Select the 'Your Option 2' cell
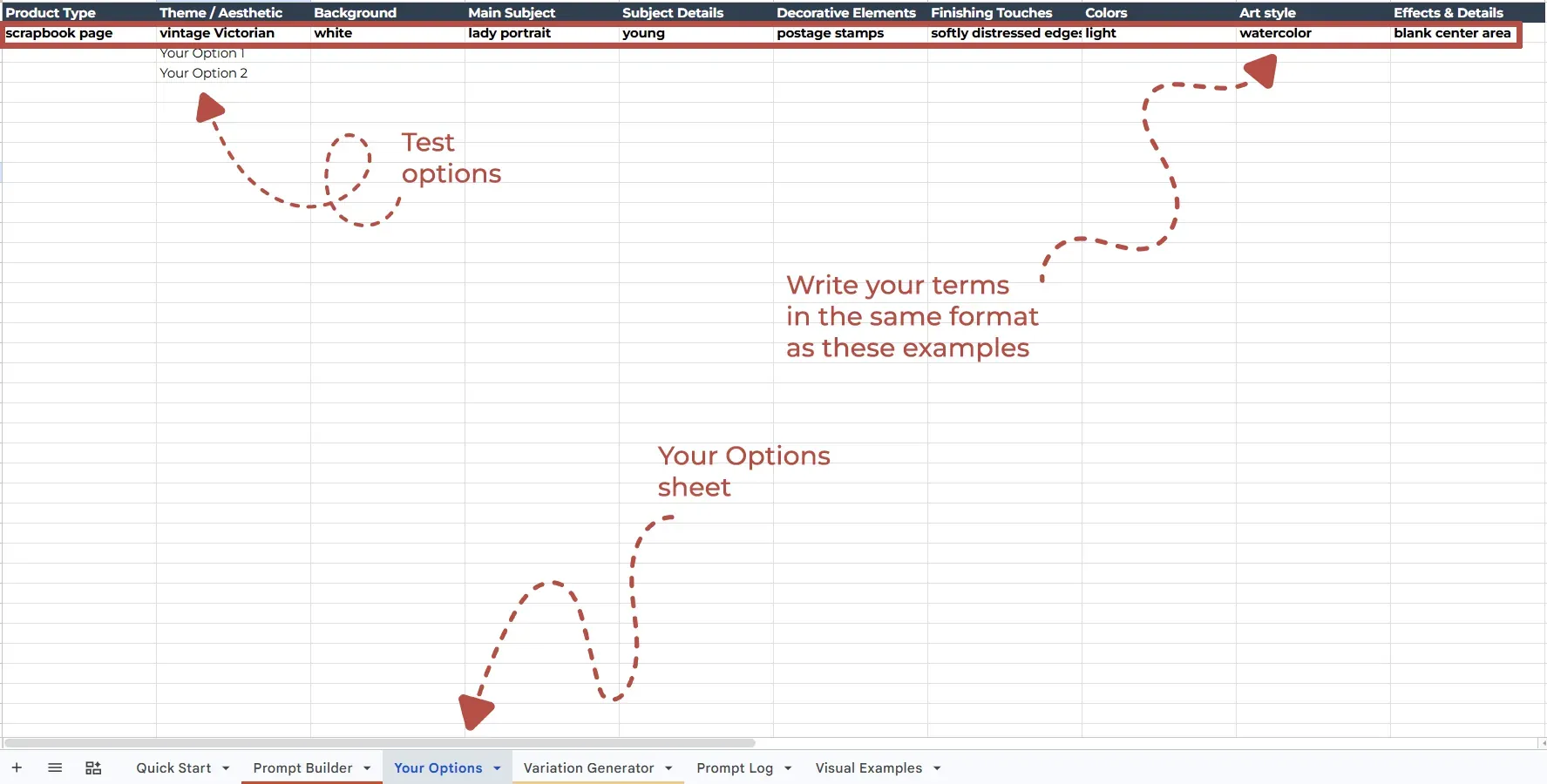 [233, 73]
